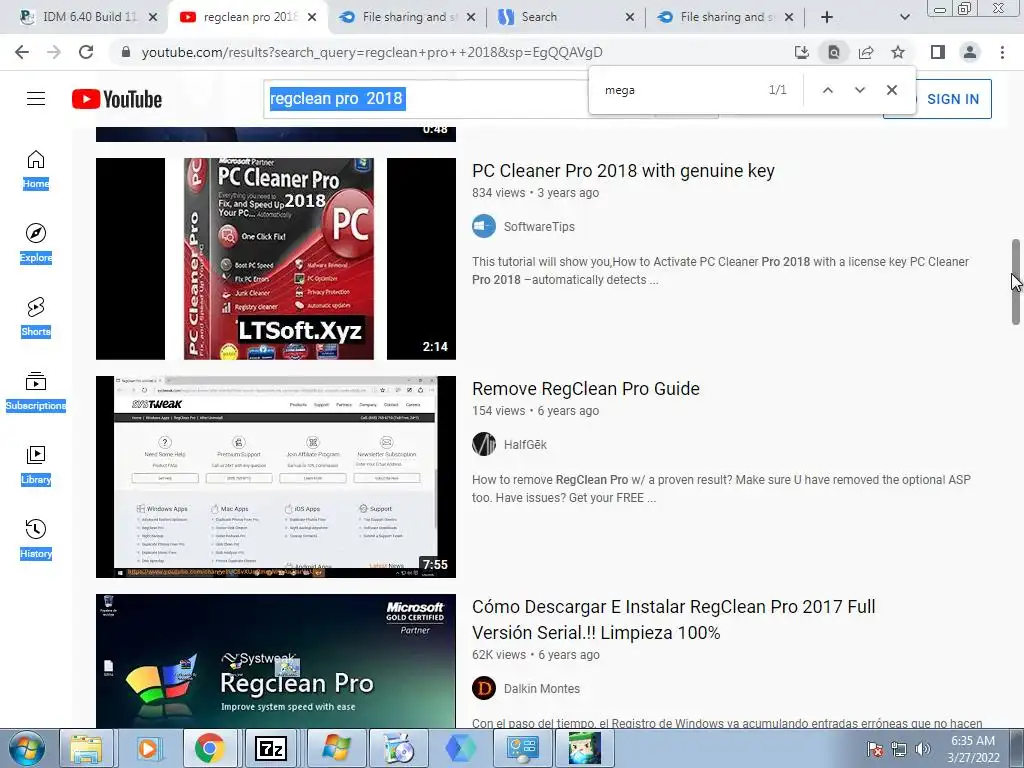Click the find-in-page magnifier icon in address bar

pyautogui.click(x=834, y=52)
